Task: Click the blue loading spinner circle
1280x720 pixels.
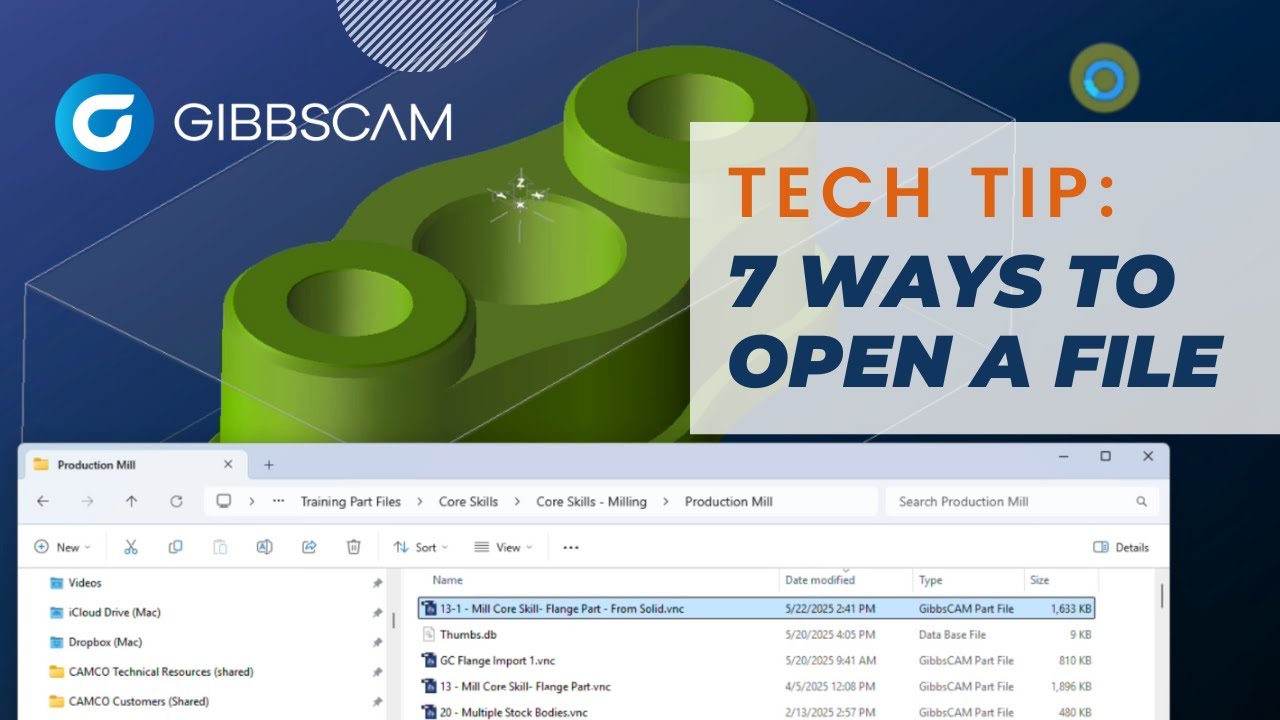Action: [x=1104, y=78]
